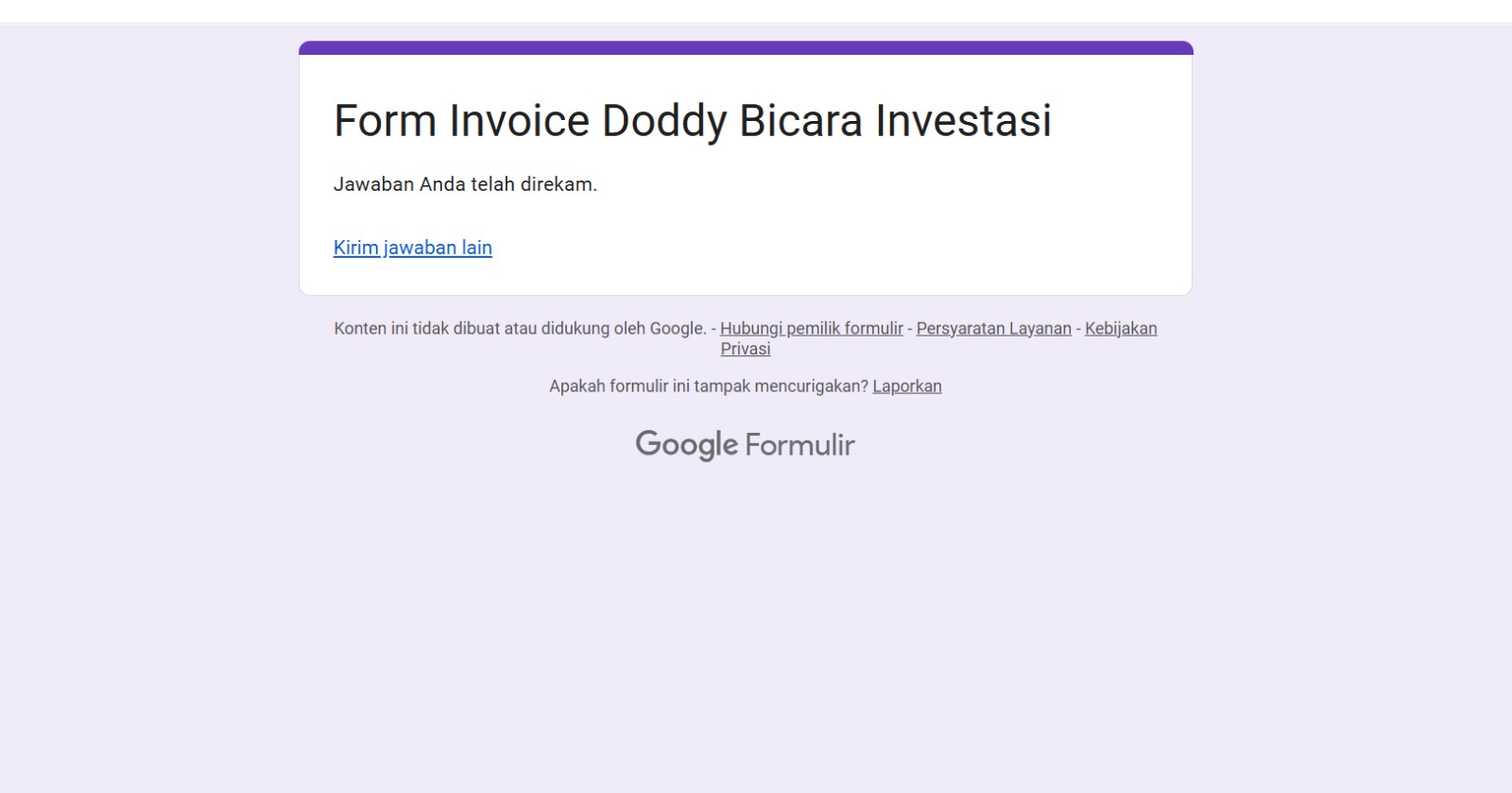Click the word 'Bicara' in the form title
1512x793 pixels.
click(x=800, y=121)
